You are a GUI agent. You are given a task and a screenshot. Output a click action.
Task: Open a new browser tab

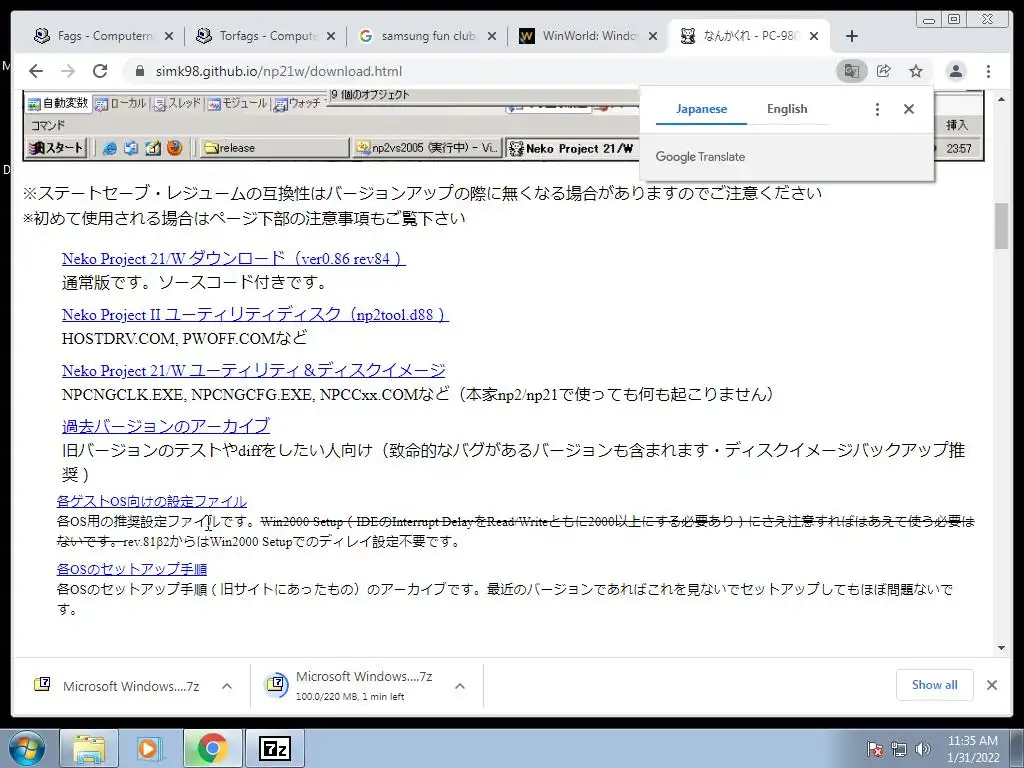point(852,36)
